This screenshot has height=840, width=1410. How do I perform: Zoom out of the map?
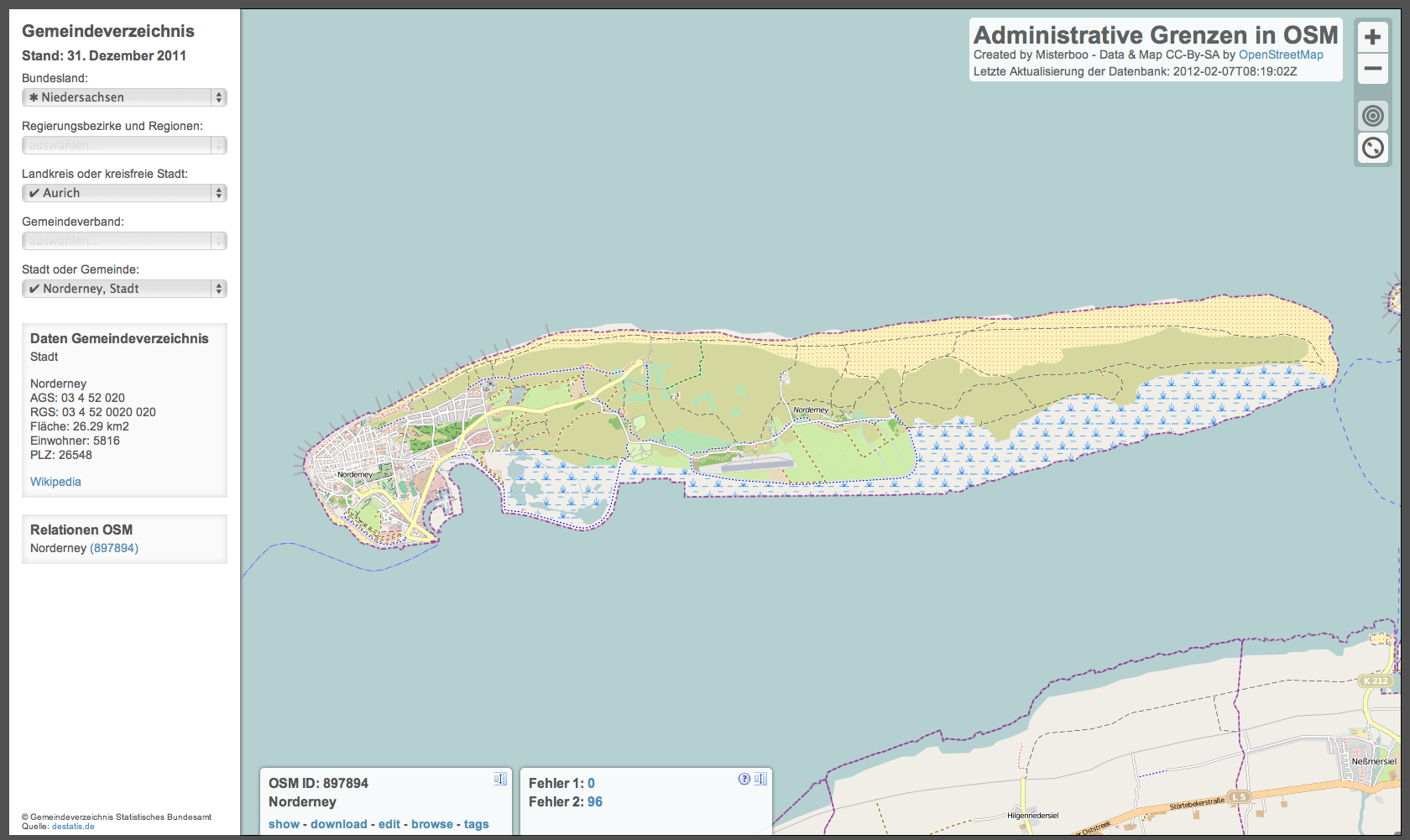point(1372,69)
